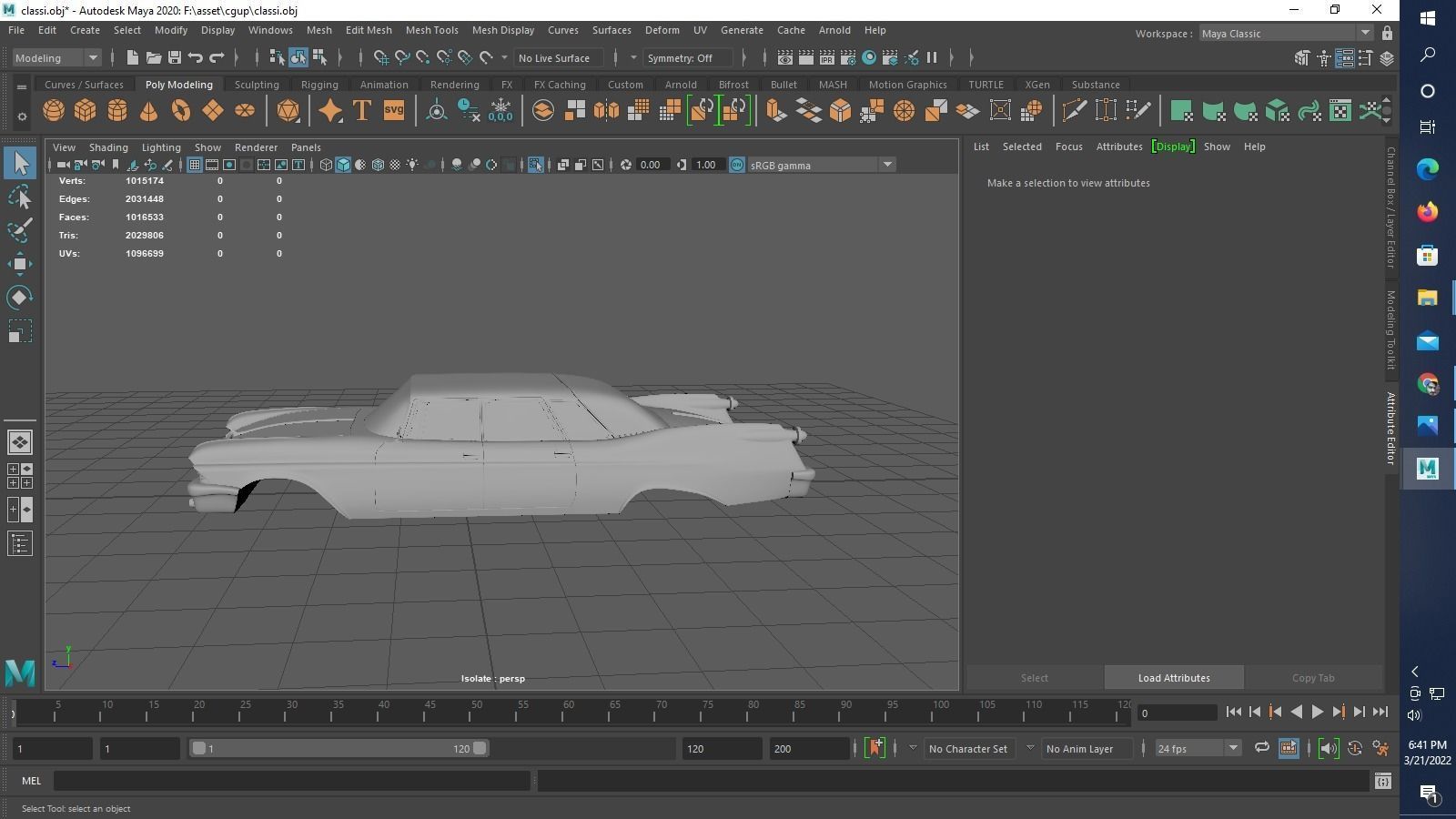Create a polygon cone from the shelf
The height and width of the screenshot is (819, 1456).
148,111
